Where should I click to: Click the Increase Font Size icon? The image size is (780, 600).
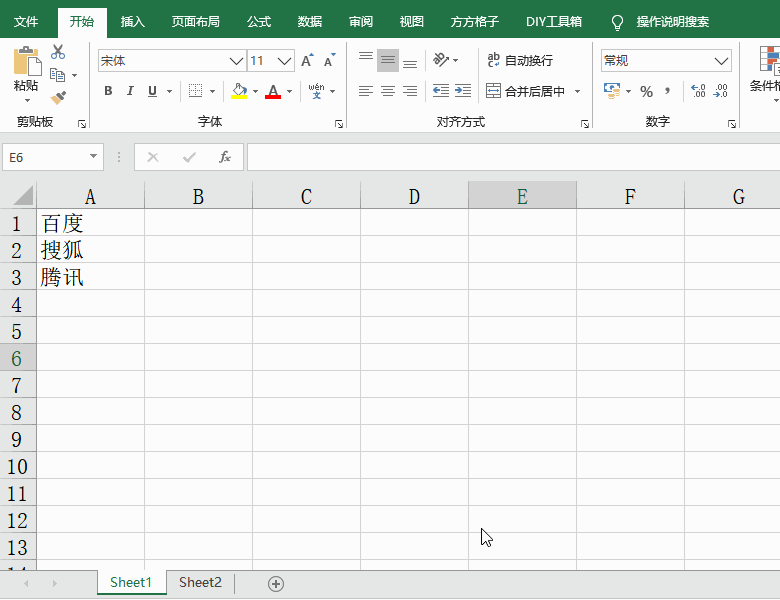pyautogui.click(x=307, y=61)
